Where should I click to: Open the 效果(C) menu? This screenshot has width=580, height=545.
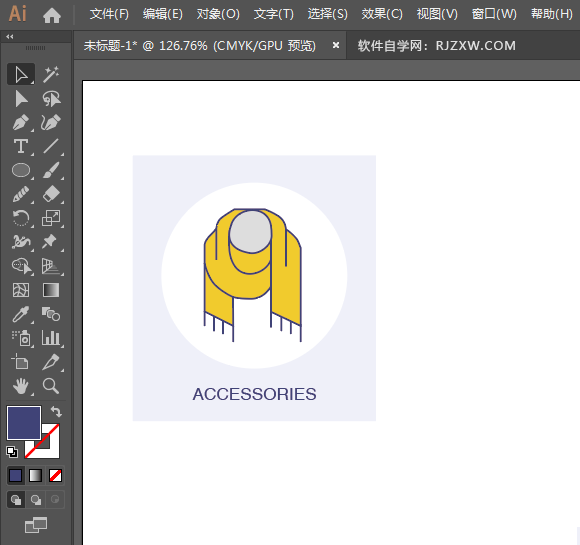point(382,14)
